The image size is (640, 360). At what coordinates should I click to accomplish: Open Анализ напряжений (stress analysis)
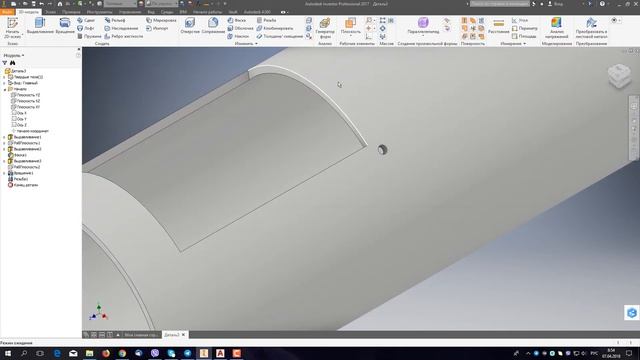point(556,28)
